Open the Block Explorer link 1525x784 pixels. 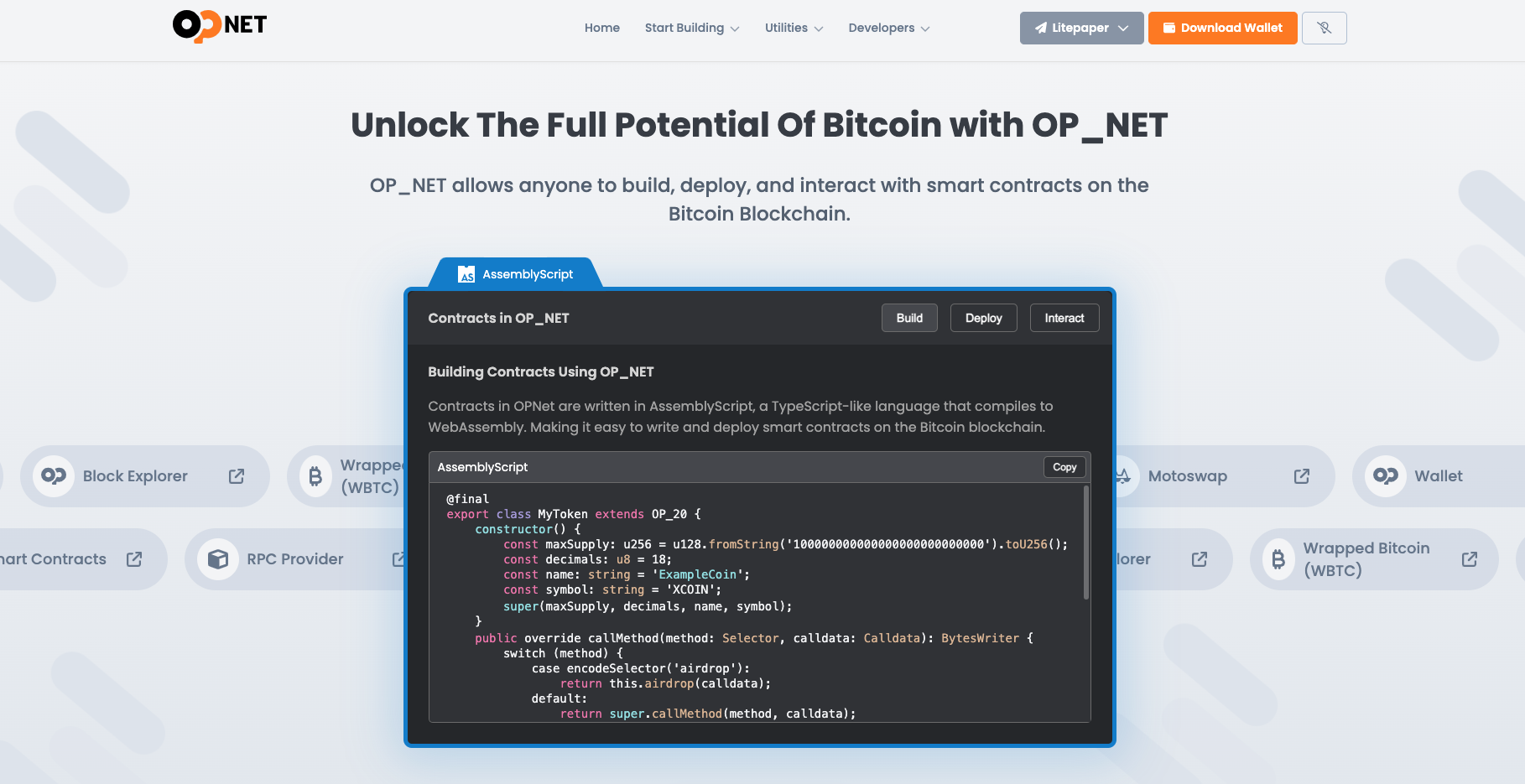144,476
